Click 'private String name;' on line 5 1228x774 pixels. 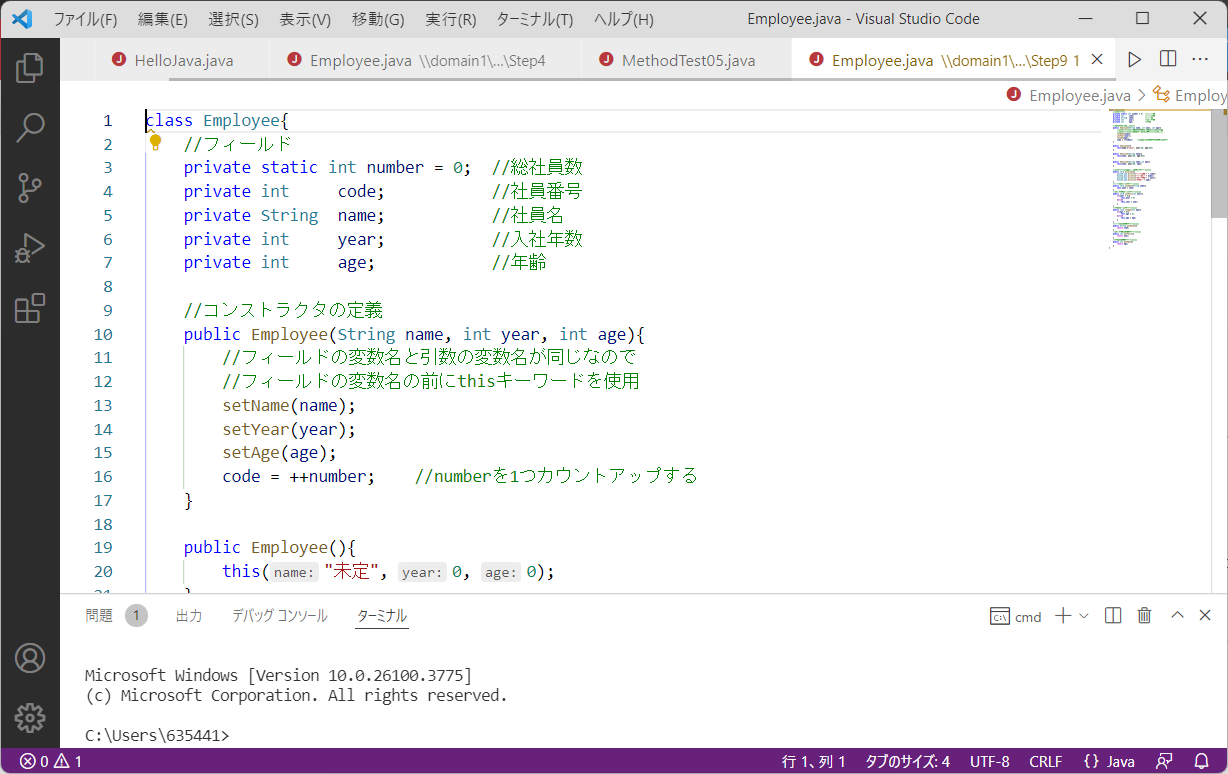pos(284,215)
